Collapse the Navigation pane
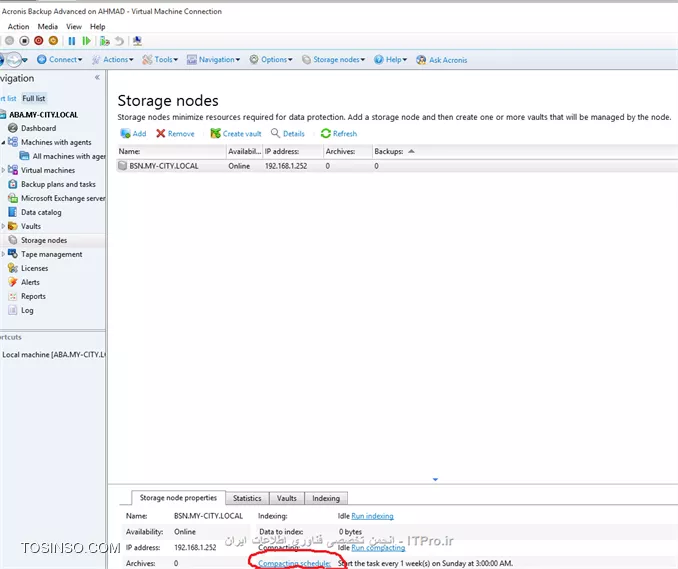This screenshot has height=569, width=678. coord(97,77)
